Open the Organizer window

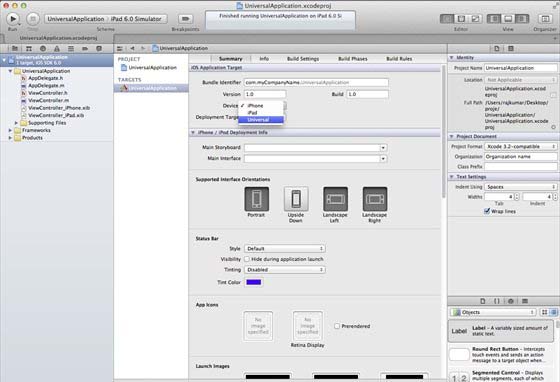pos(545,19)
